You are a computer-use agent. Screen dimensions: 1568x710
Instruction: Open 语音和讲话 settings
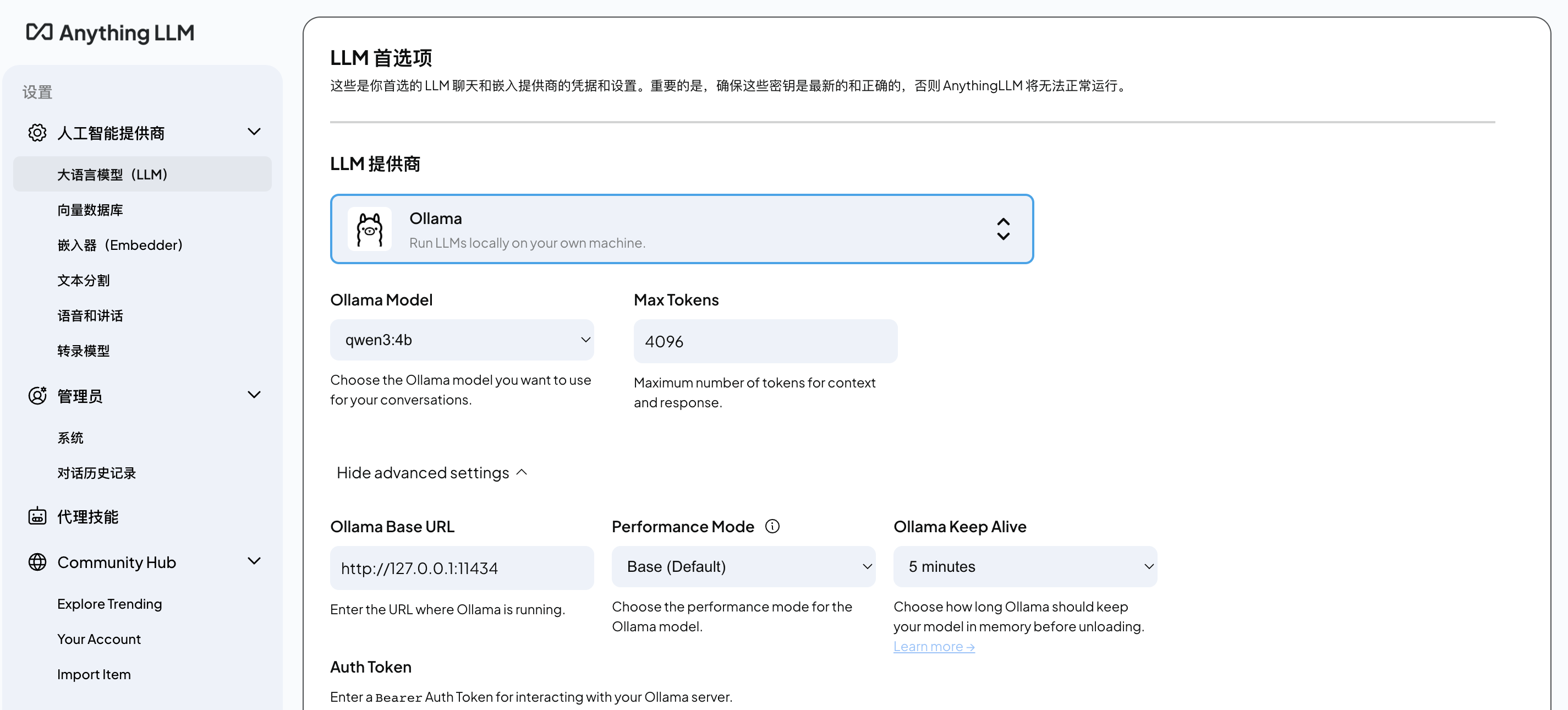tap(90, 315)
